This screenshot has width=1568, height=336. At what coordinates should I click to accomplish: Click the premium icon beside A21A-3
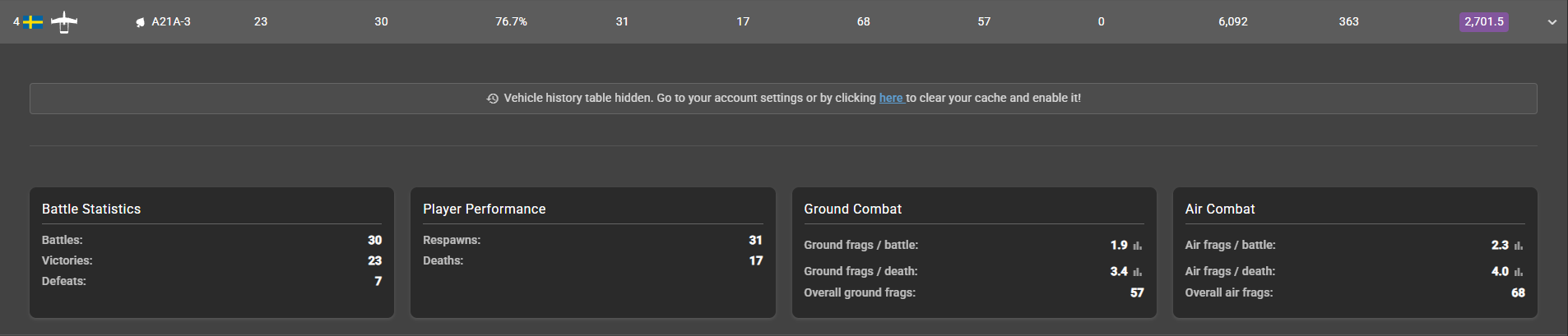(x=141, y=22)
